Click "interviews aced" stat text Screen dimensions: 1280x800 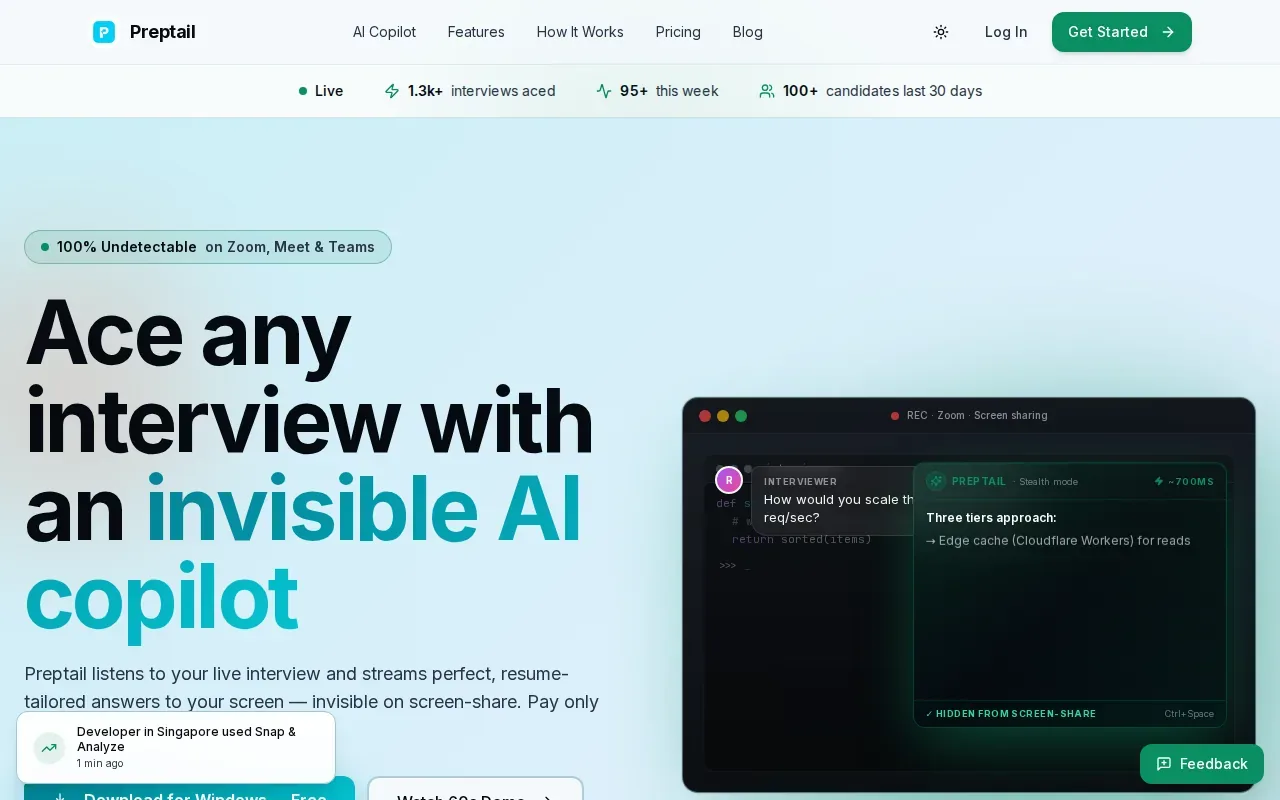click(503, 91)
